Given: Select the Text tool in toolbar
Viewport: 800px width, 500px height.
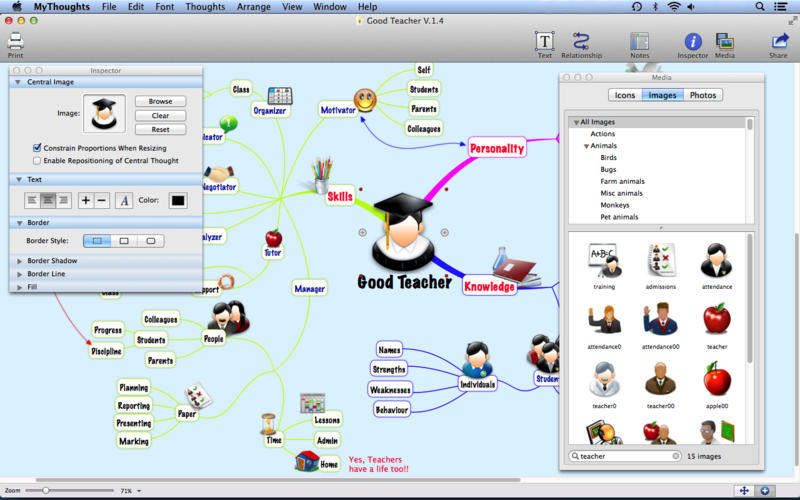Looking at the screenshot, I should click(544, 41).
